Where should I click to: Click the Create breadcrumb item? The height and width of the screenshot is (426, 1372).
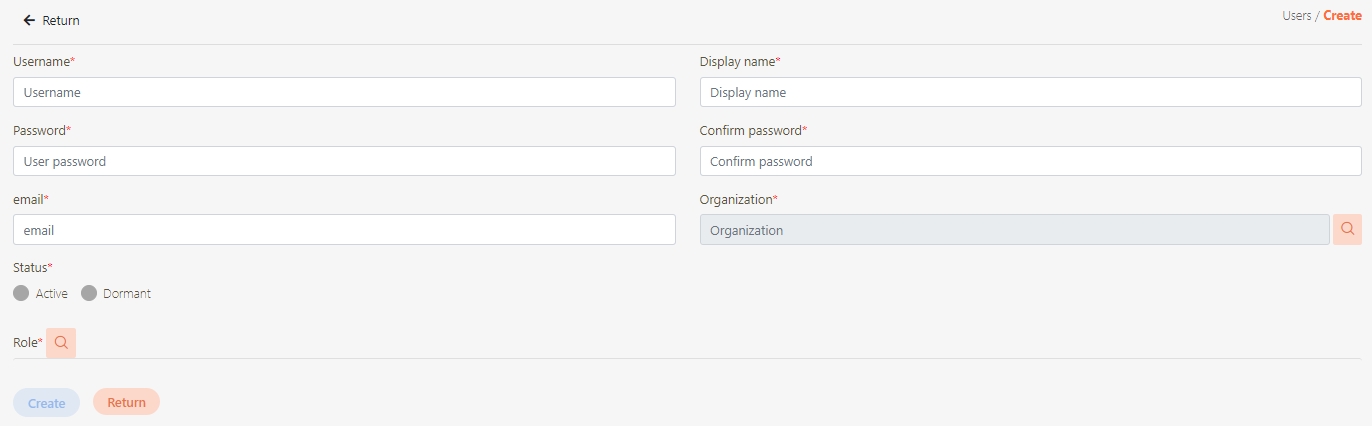[x=1342, y=16]
